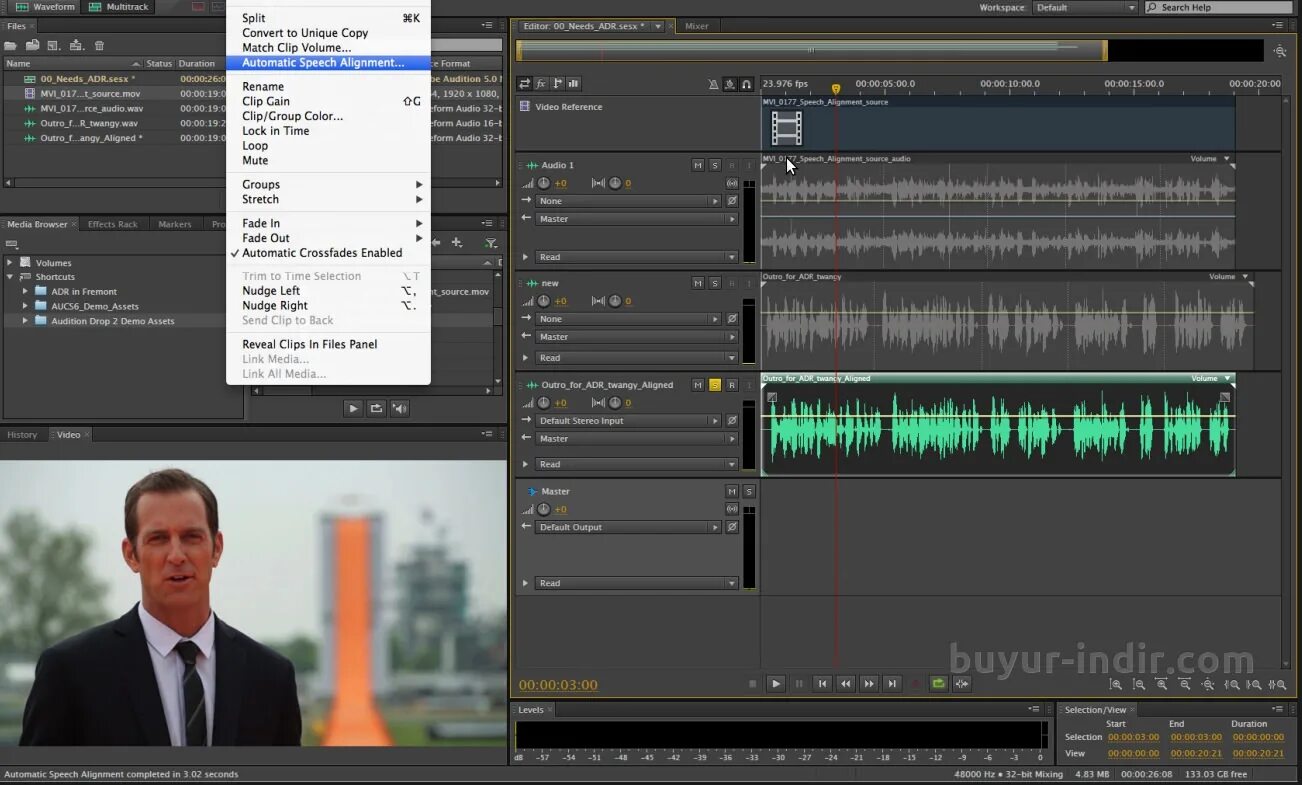Image resolution: width=1302 pixels, height=785 pixels.
Task: Switch to Waveform view button
Action: coord(46,7)
